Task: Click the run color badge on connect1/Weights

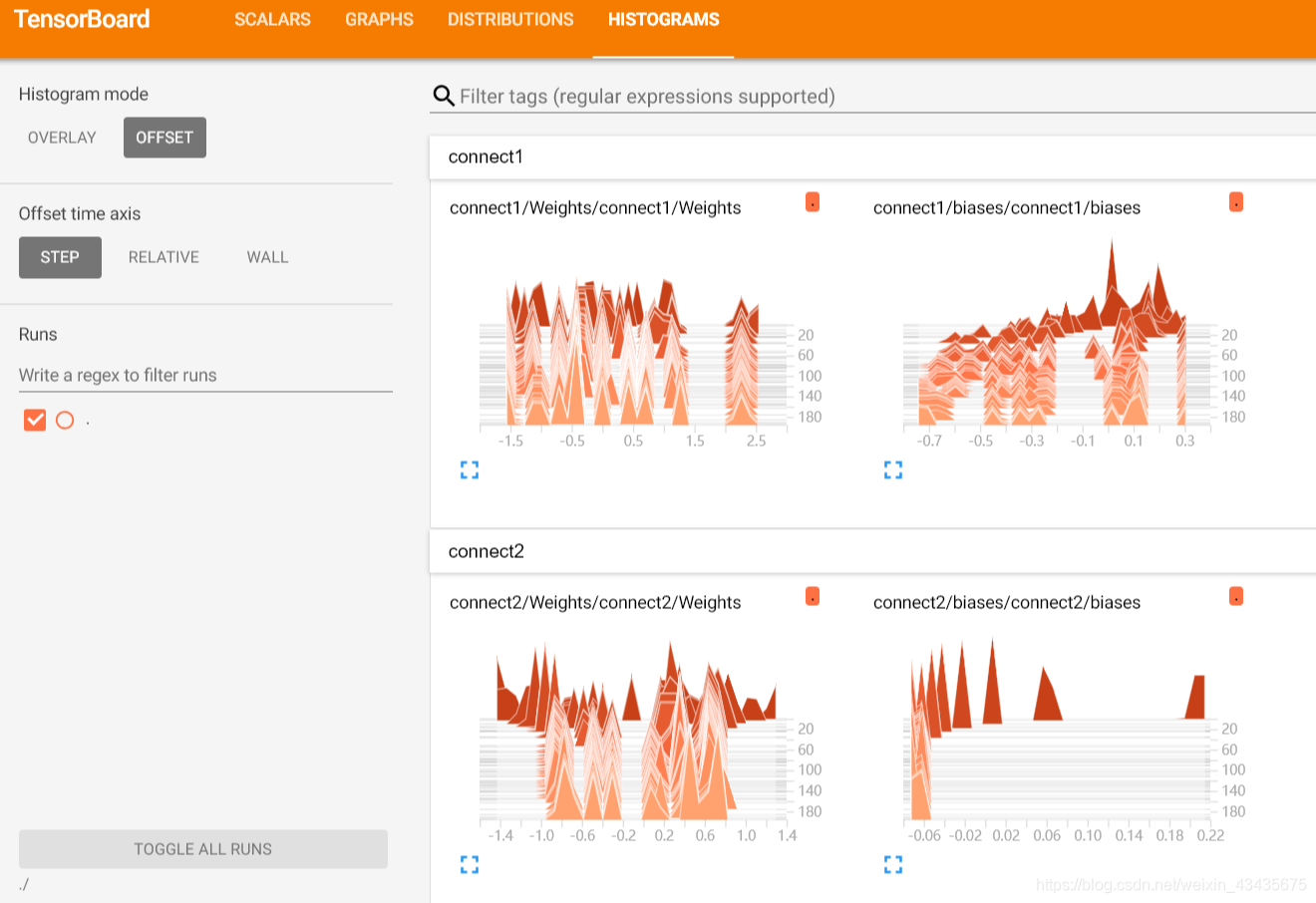Action: pyautogui.click(x=813, y=202)
